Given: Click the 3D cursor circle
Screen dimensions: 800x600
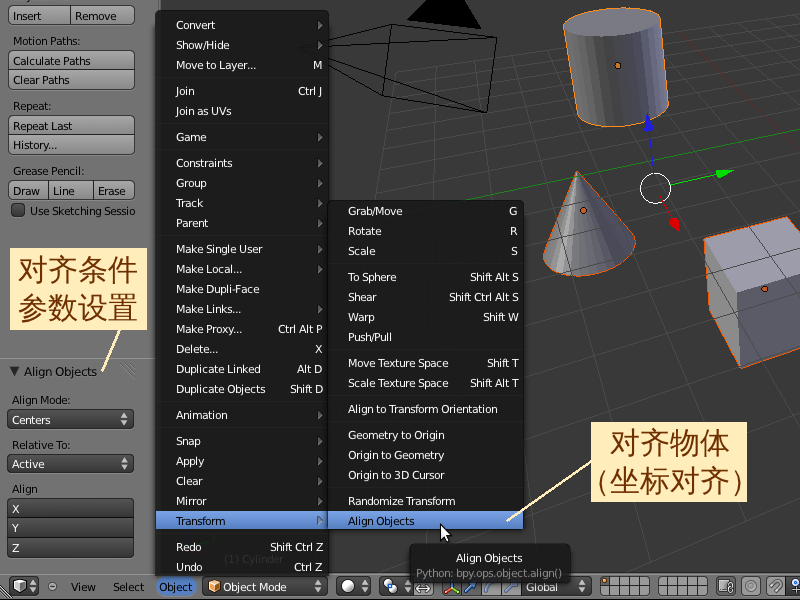Looking at the screenshot, I should pos(655,188).
